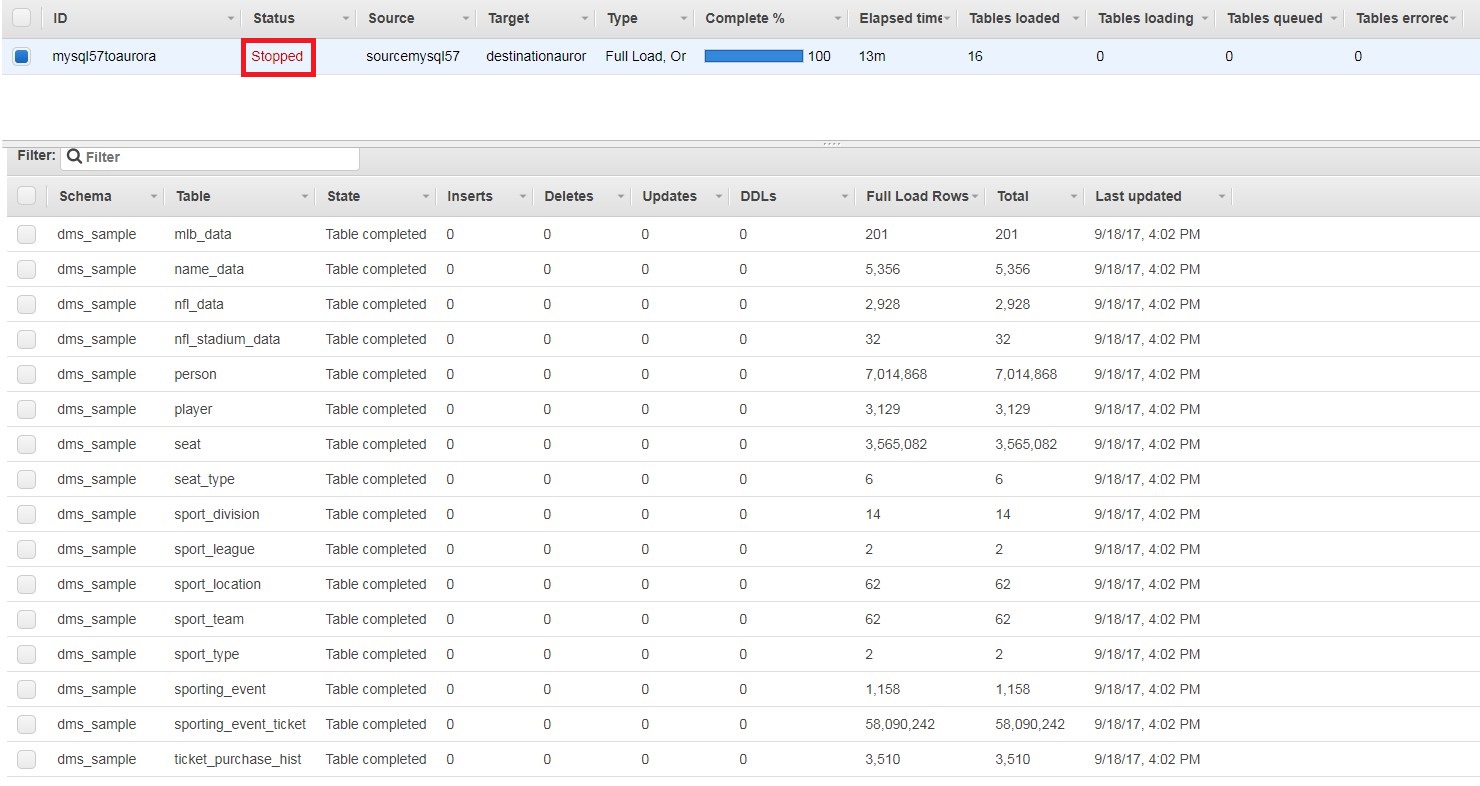Screen dimensions: 1480x786
Task: Click the 3,565,082 total value
Action: [x=1026, y=444]
